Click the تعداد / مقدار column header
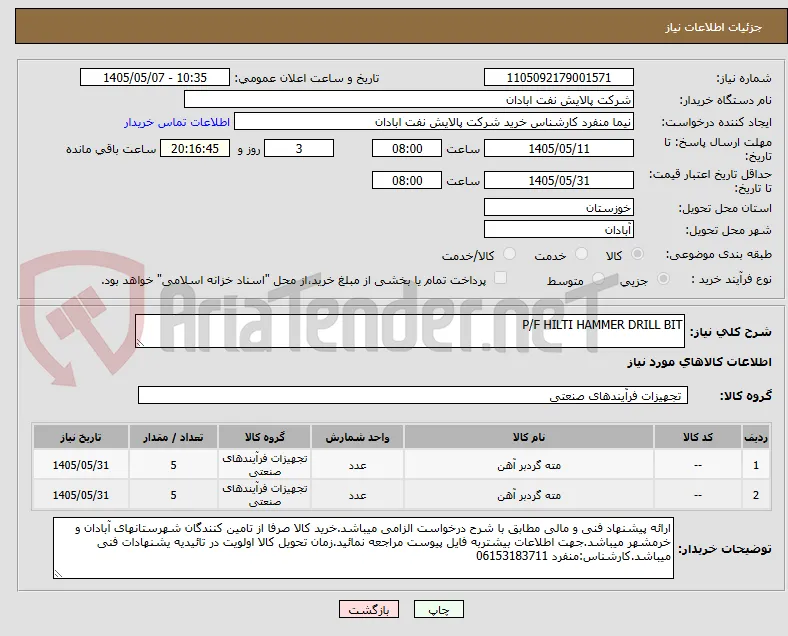 pos(173,437)
